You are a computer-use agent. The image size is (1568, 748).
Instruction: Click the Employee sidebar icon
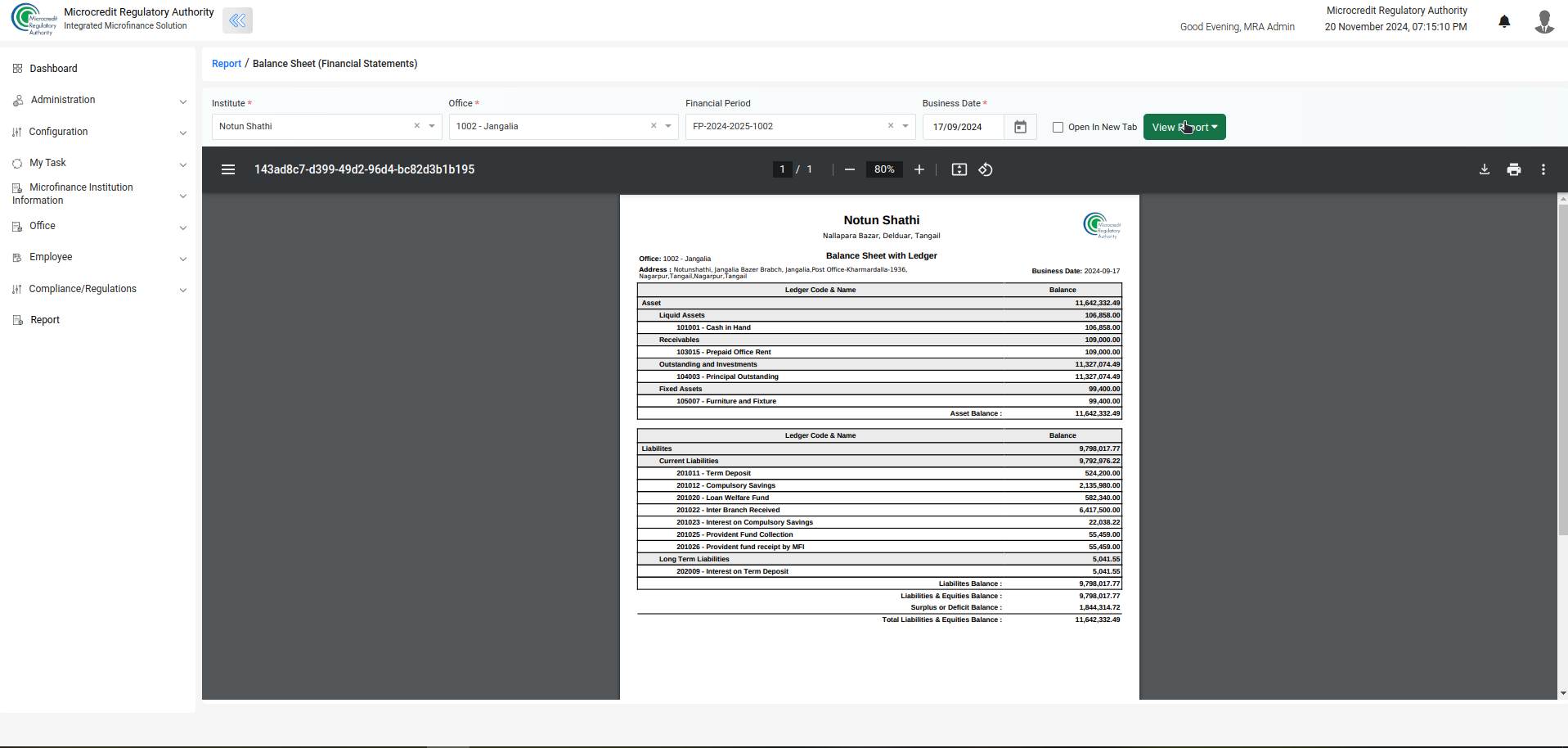point(17,257)
